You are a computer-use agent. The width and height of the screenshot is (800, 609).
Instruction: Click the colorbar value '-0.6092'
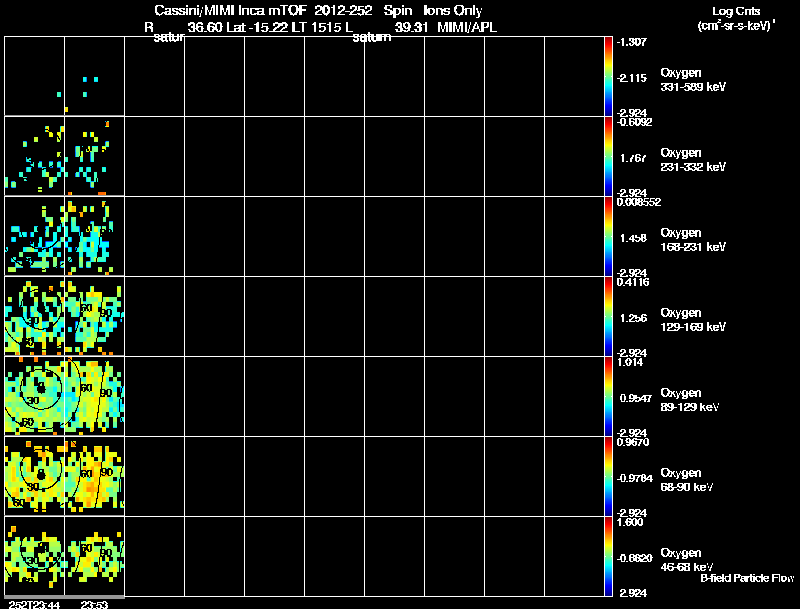pos(634,122)
